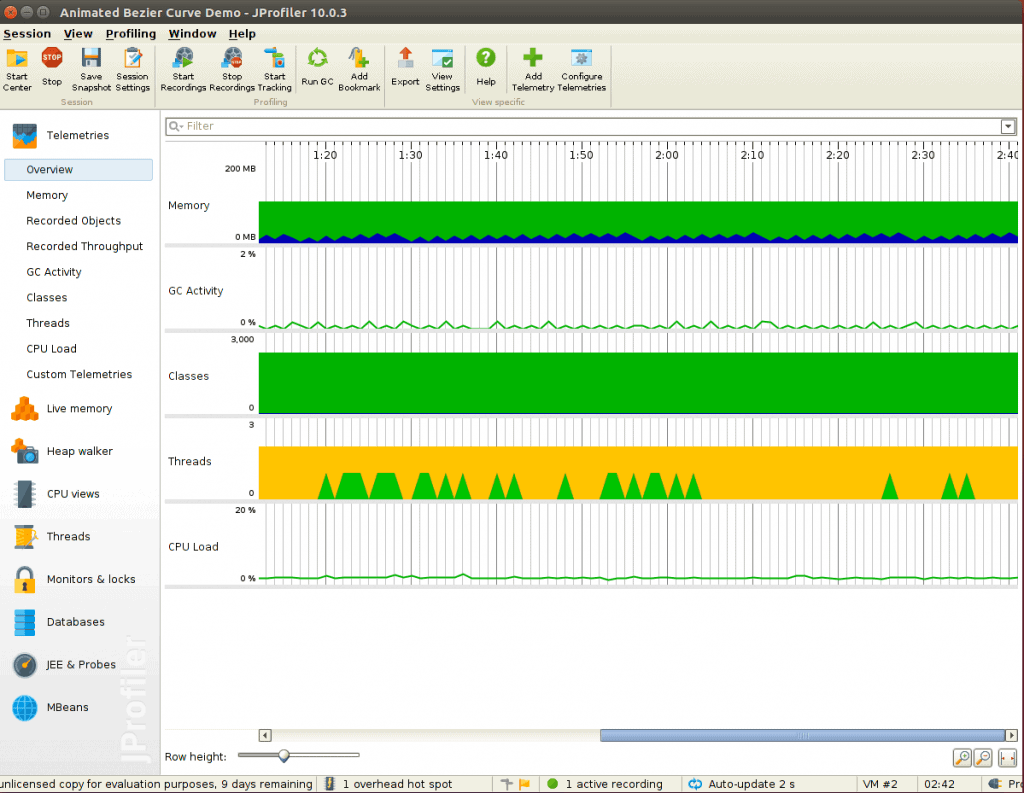Adjust the Row height slider
The width and height of the screenshot is (1024, 793).
284,756
